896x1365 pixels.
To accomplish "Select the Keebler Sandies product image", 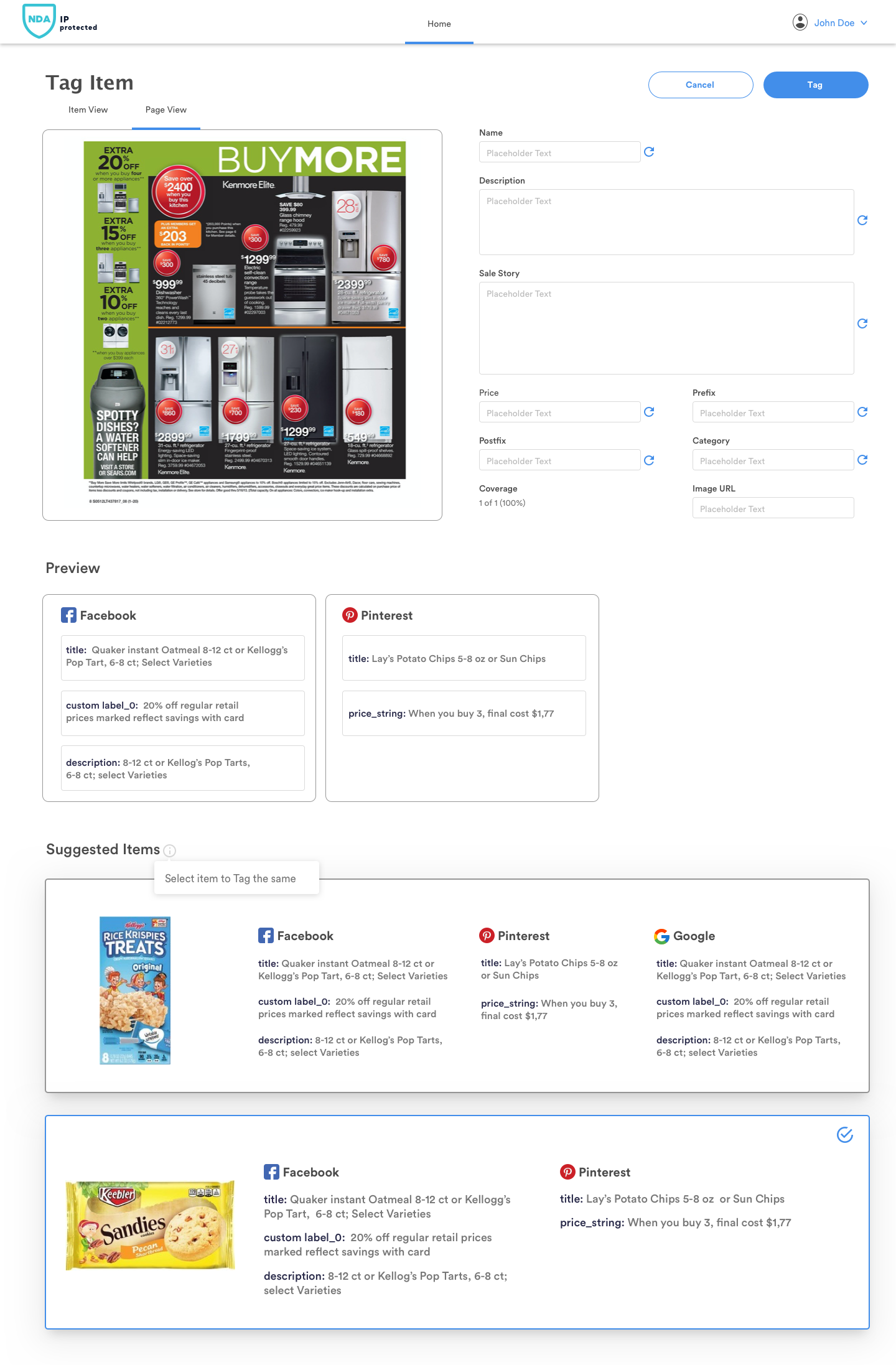I will click(151, 1225).
